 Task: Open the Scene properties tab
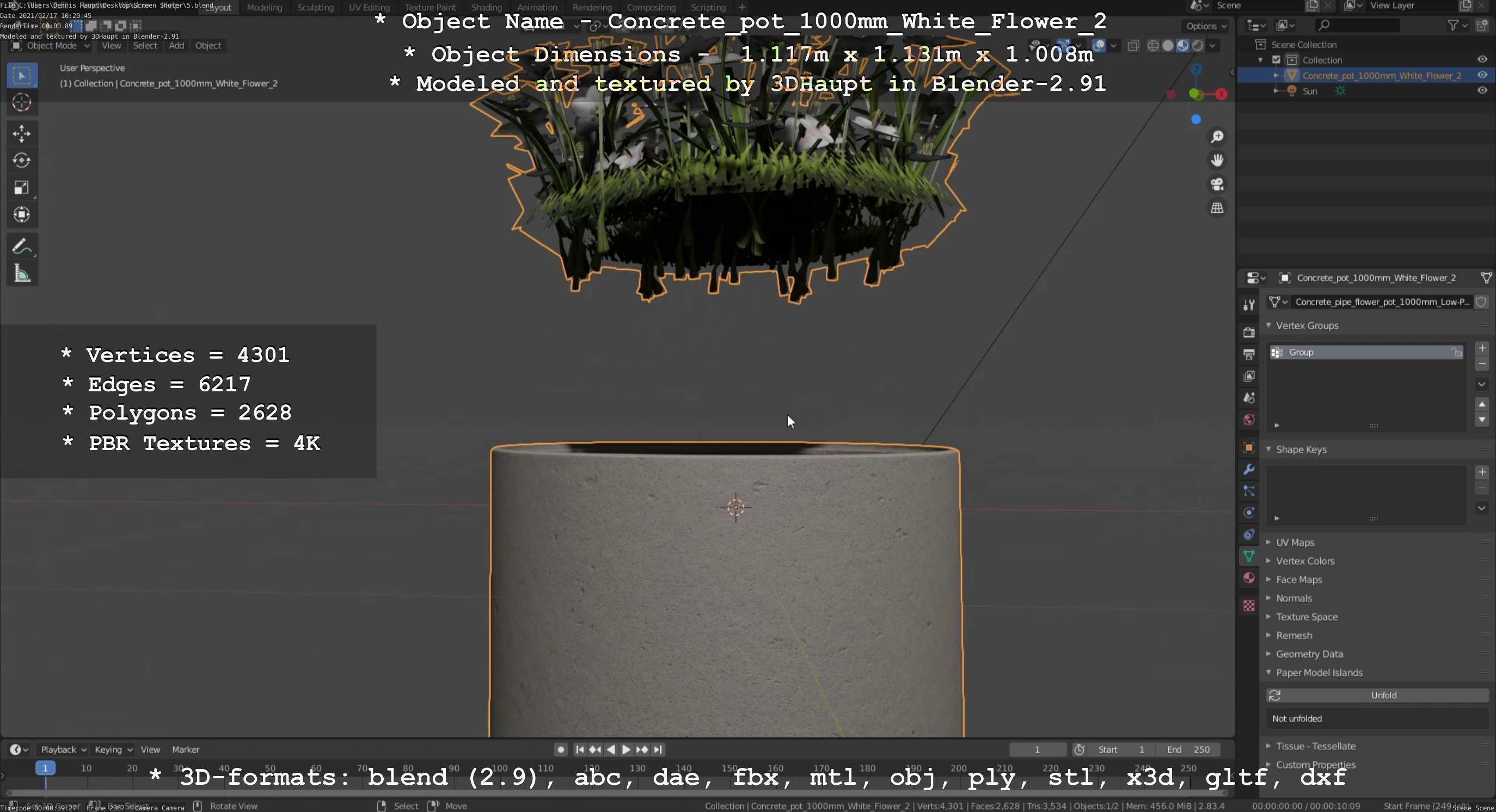pos(1249,398)
